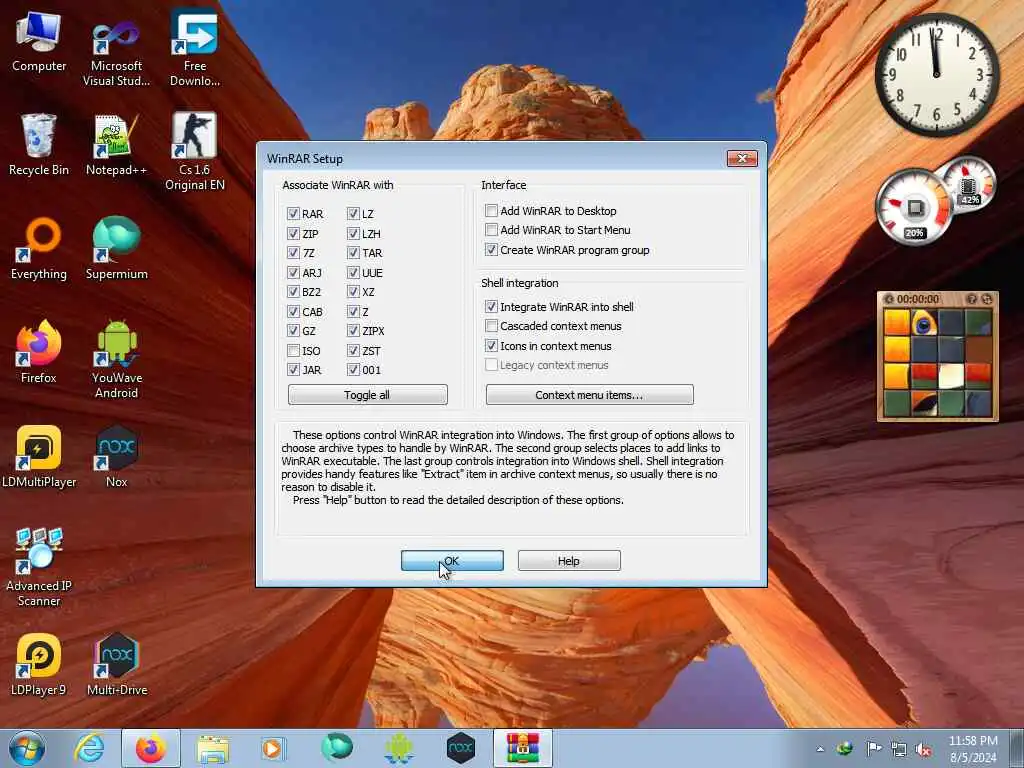Toggle the TAR association checkbox

[353, 253]
